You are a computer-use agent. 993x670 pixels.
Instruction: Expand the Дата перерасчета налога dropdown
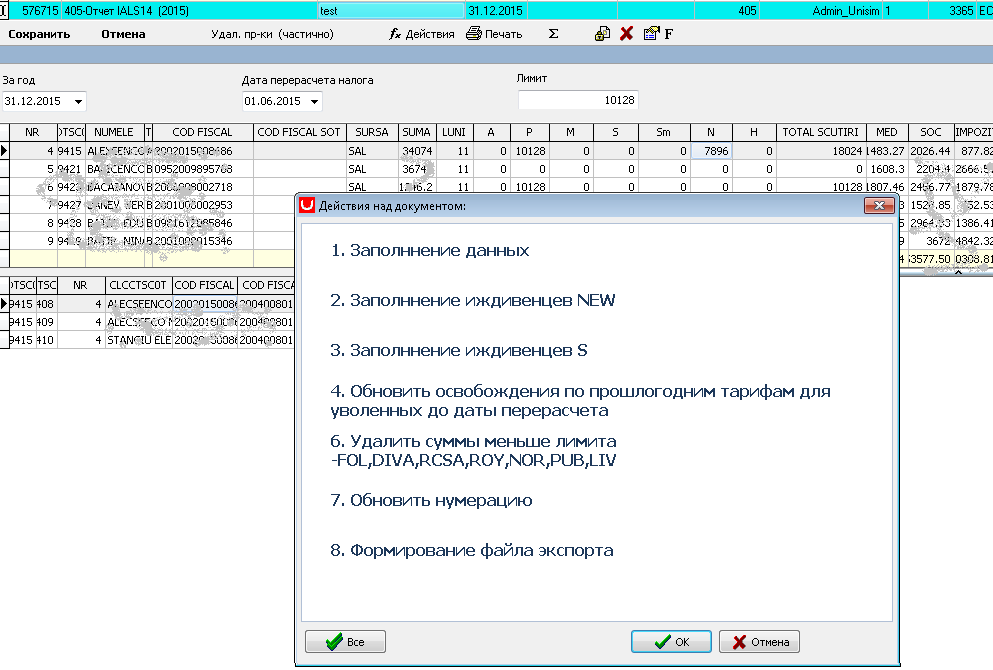click(314, 101)
